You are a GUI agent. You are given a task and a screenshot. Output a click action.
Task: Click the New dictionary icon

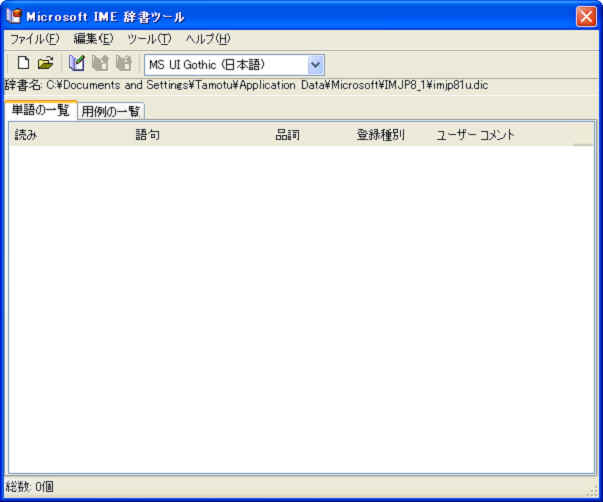pos(23,64)
